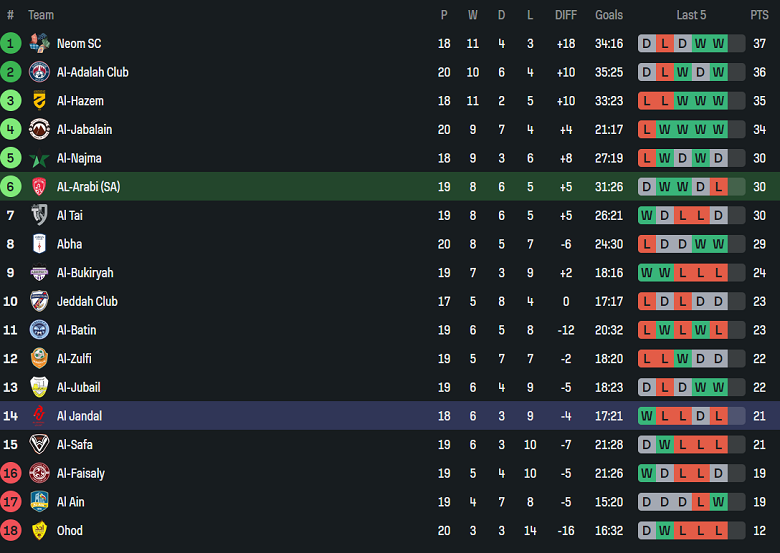Open the Jeddah Club team page

[x=87, y=301]
